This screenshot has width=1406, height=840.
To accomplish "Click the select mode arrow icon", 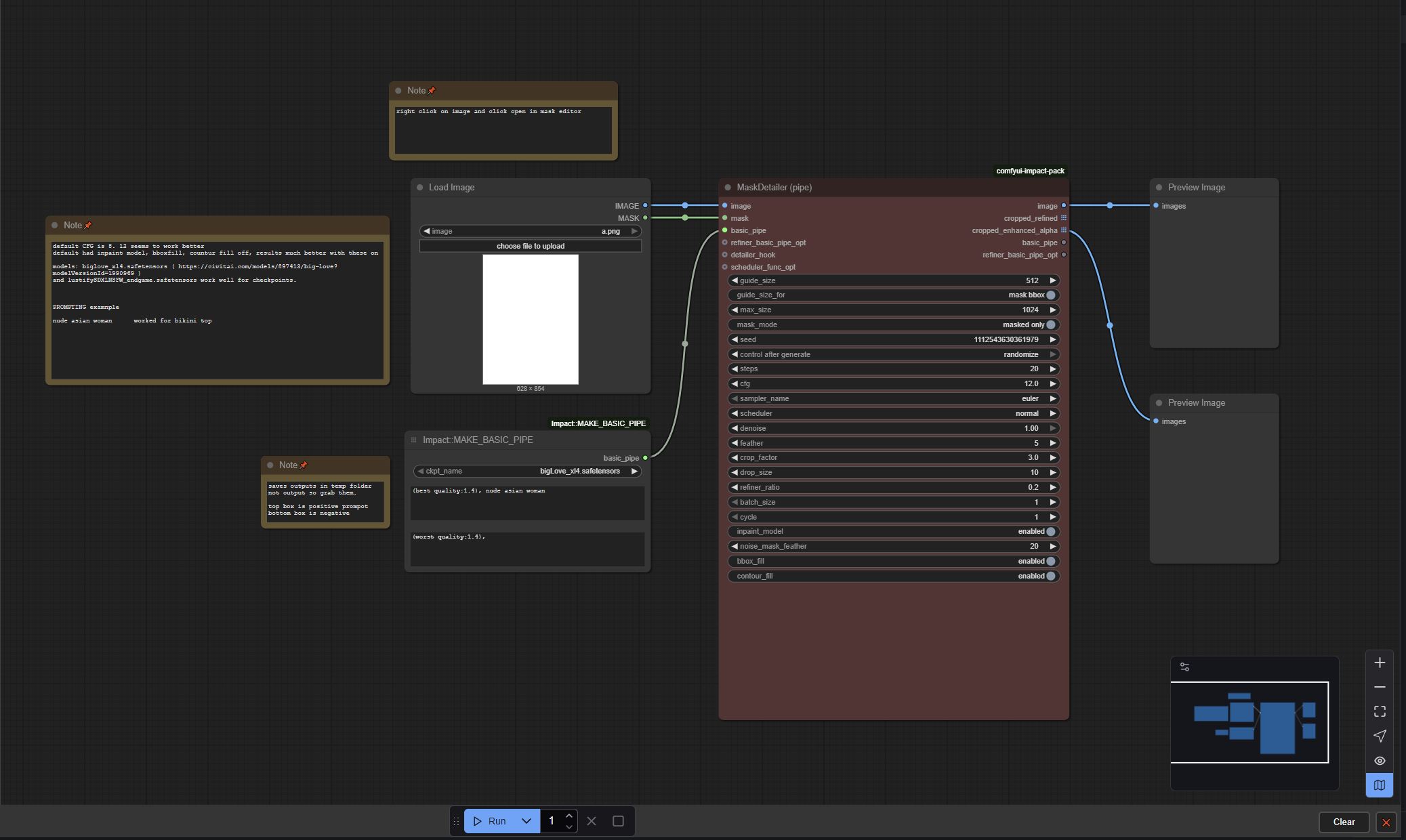I will [x=1380, y=736].
